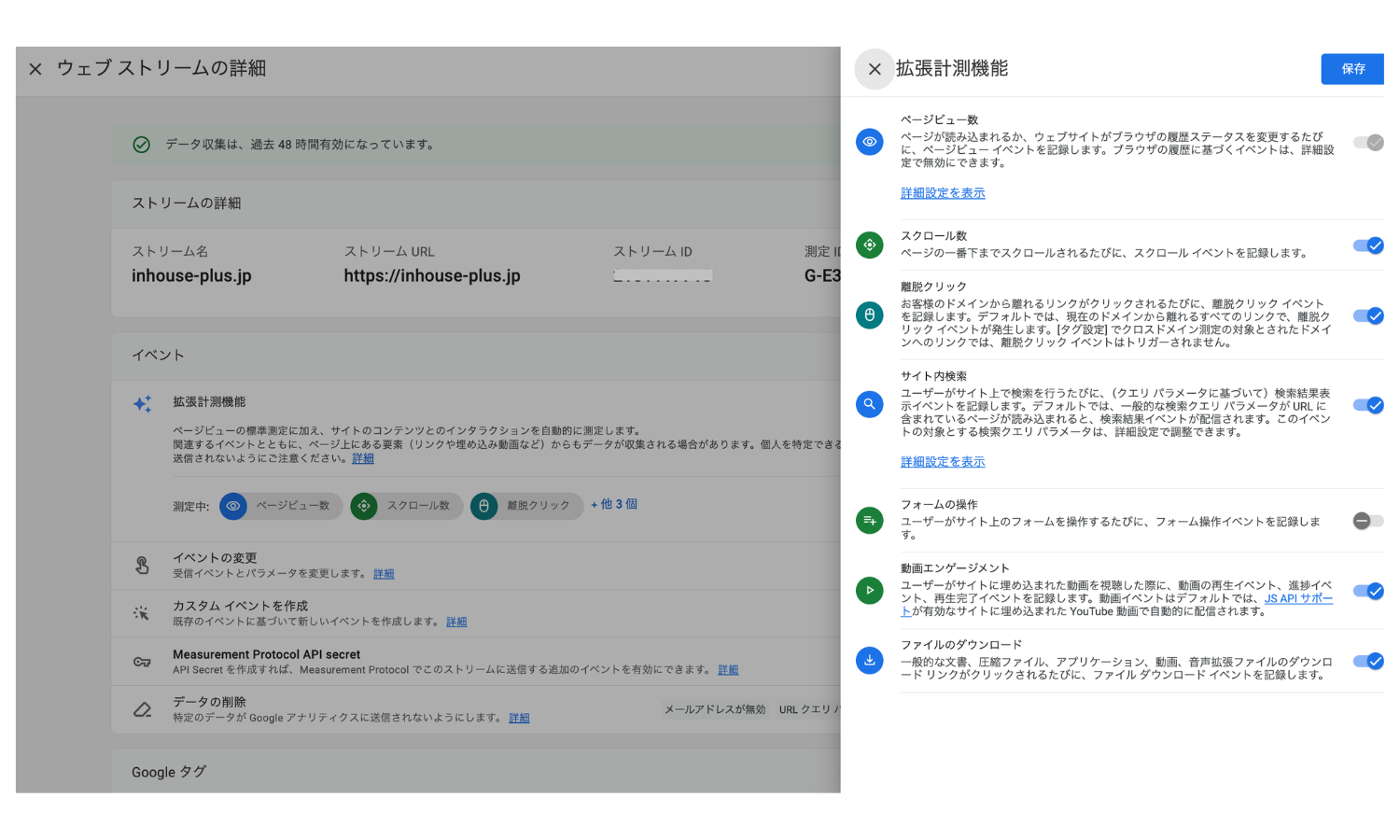Click the イベントの変更 touch icon
The height and width of the screenshot is (840, 1400).
(142, 565)
